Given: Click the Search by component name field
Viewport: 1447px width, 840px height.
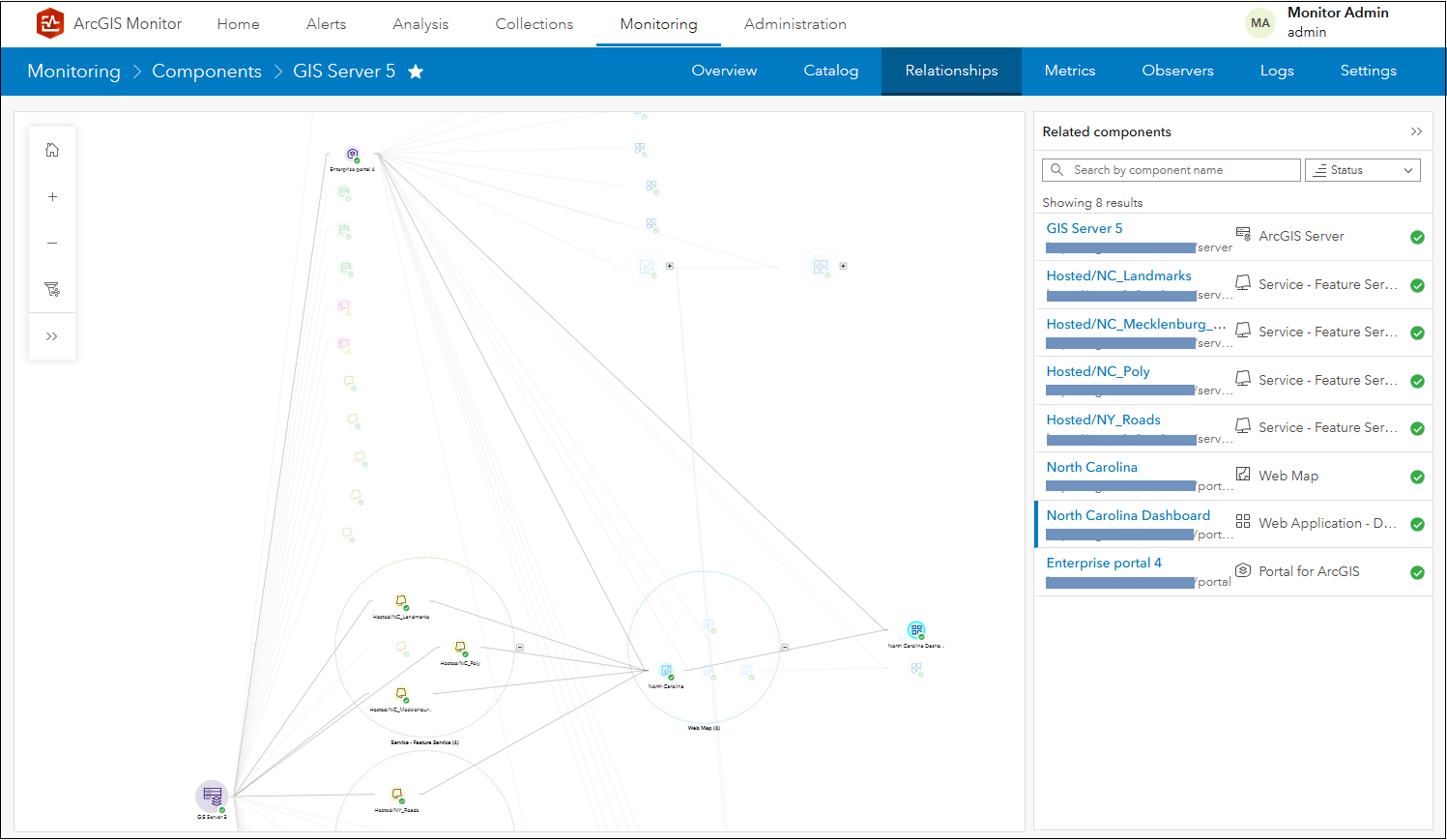Looking at the screenshot, I should point(1172,170).
